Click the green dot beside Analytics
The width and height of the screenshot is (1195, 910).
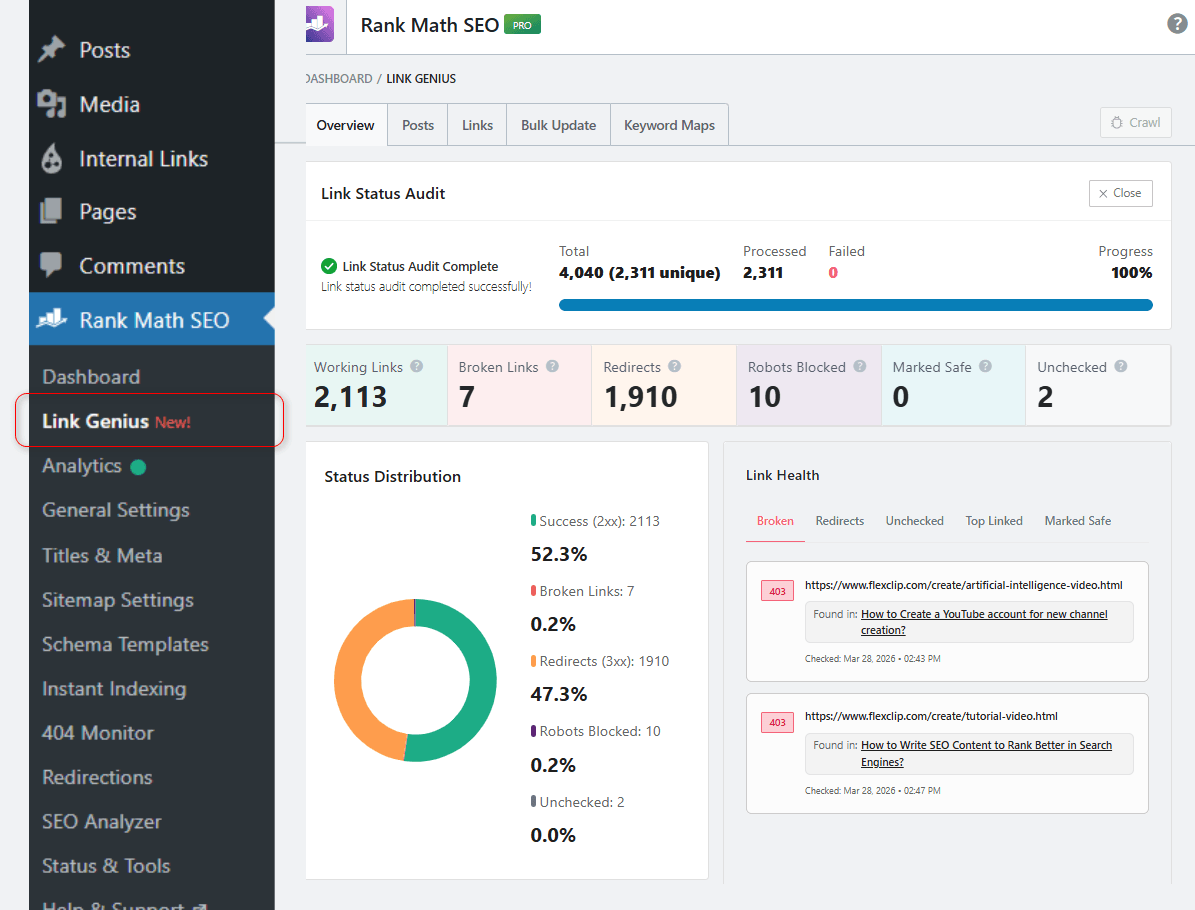[138, 467]
